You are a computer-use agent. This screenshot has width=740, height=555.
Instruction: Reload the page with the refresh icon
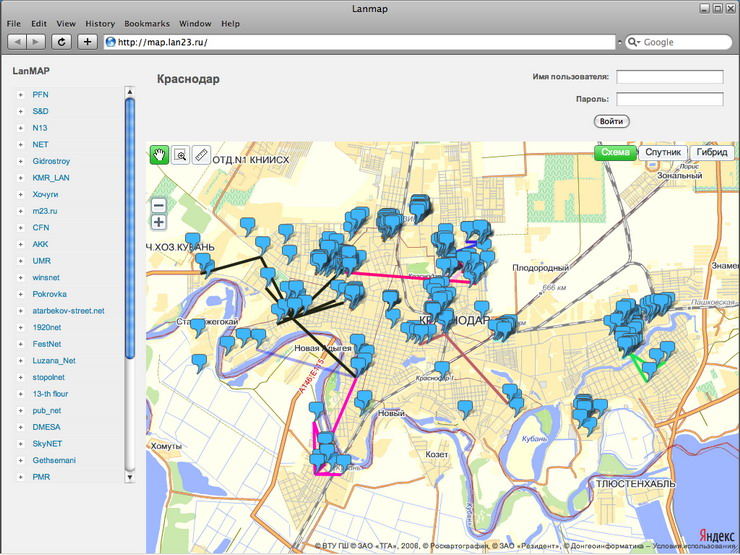[62, 42]
